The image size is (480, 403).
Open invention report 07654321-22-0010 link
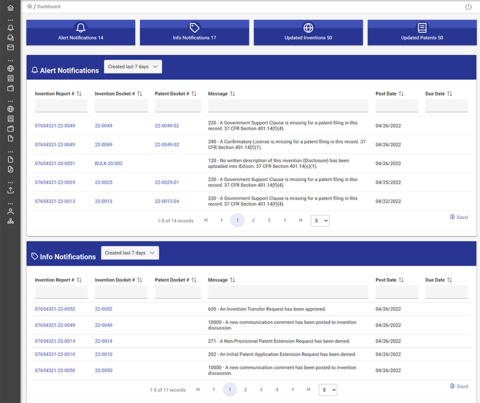tap(55, 354)
